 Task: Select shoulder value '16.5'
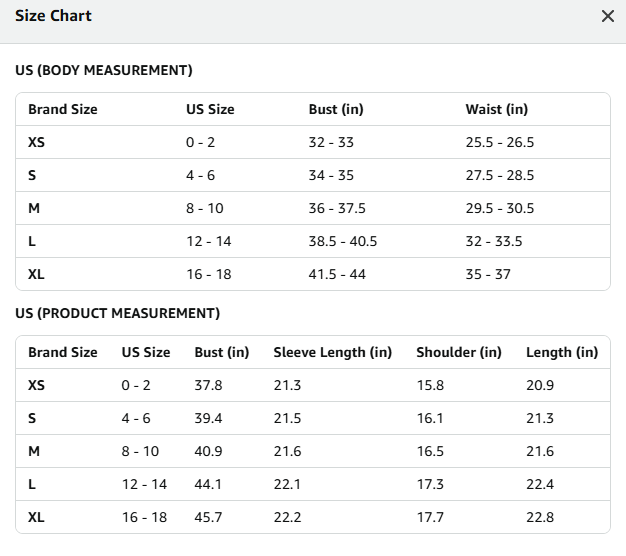tap(430, 451)
